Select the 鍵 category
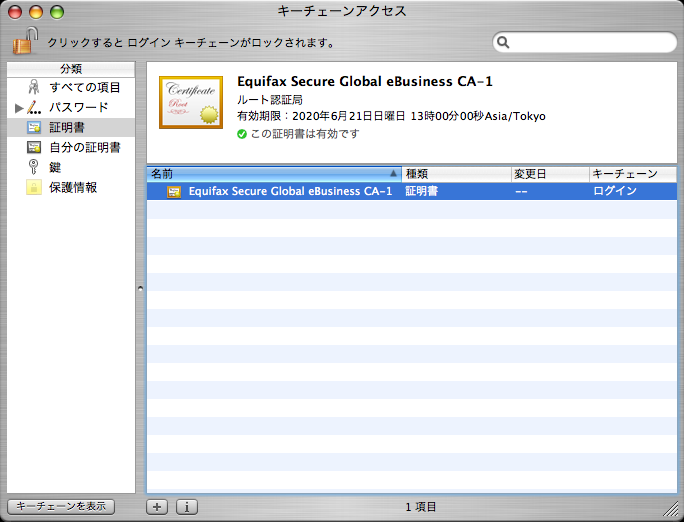684x522 pixels. (x=71, y=167)
